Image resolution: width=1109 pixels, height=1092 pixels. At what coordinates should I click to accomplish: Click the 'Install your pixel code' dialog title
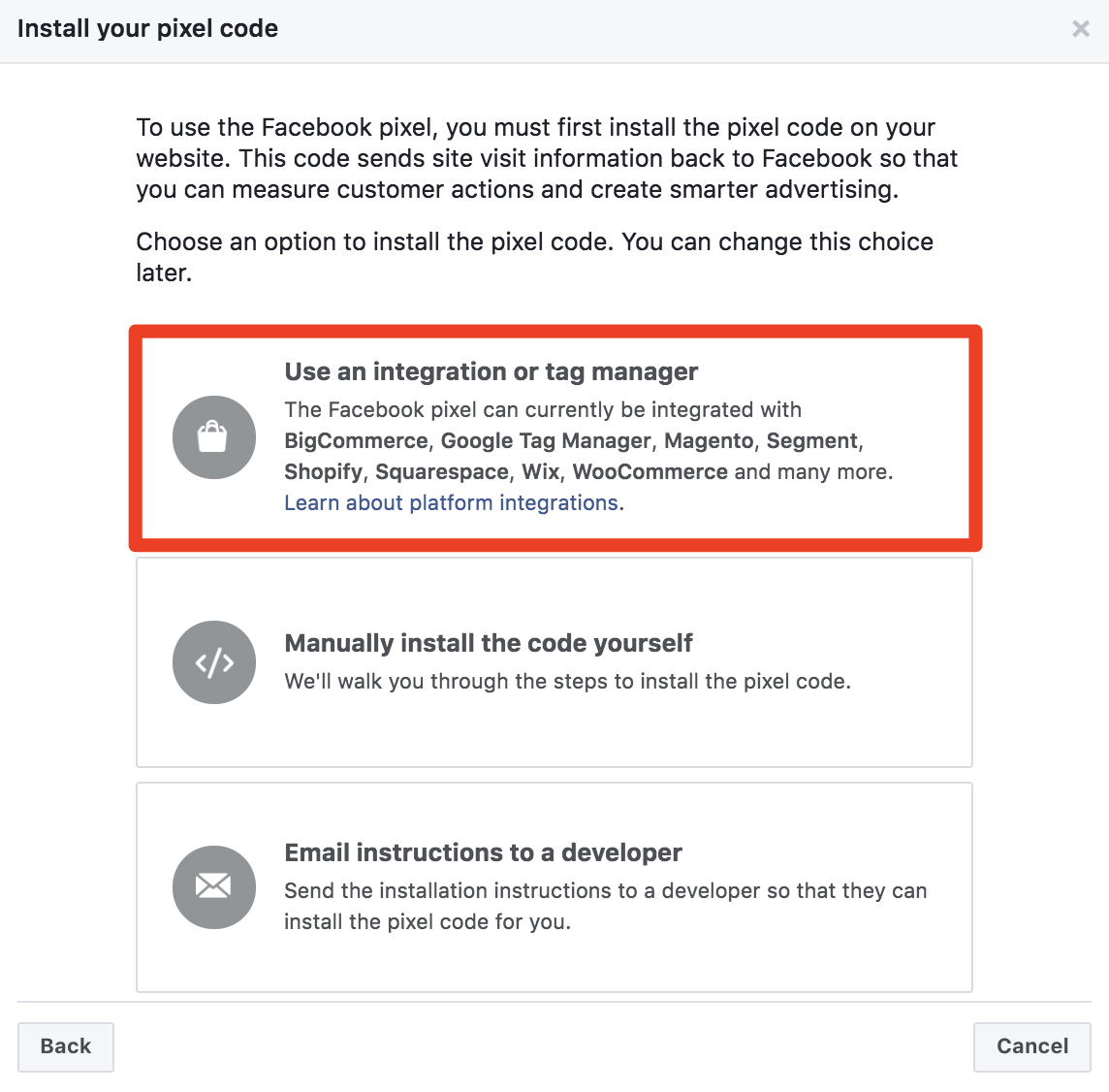pyautogui.click(x=147, y=29)
